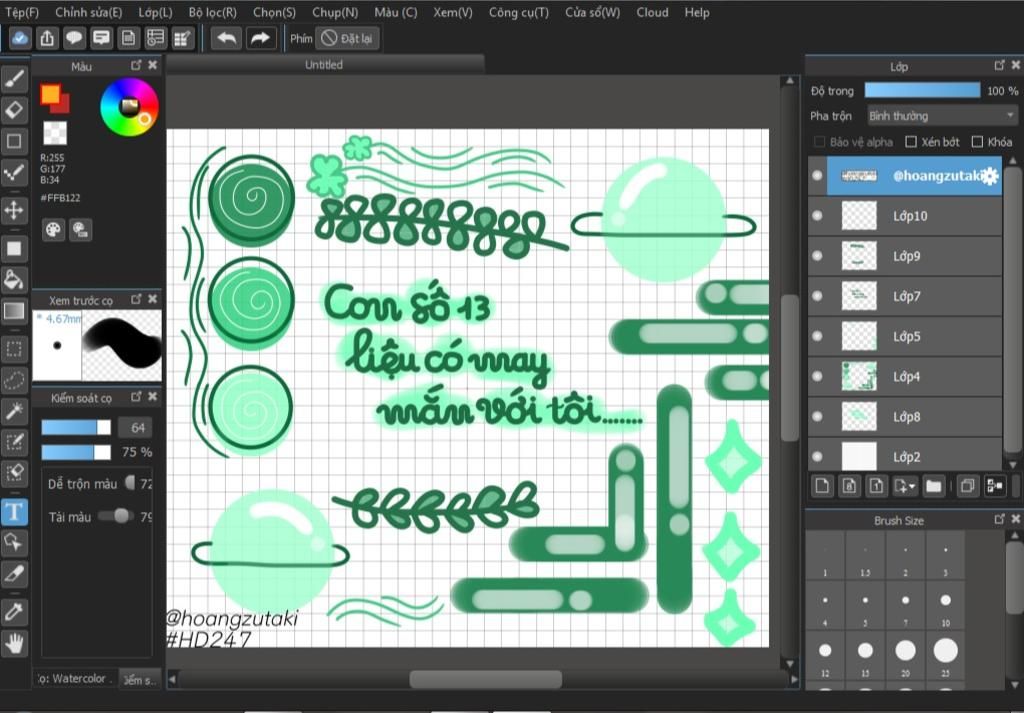Click the Undo arrow
The height and width of the screenshot is (713, 1024).
tap(226, 38)
